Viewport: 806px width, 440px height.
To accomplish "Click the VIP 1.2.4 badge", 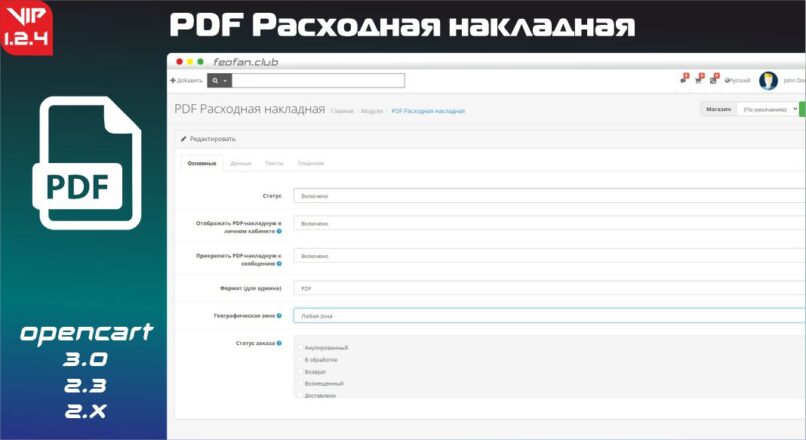I will coord(27,28).
